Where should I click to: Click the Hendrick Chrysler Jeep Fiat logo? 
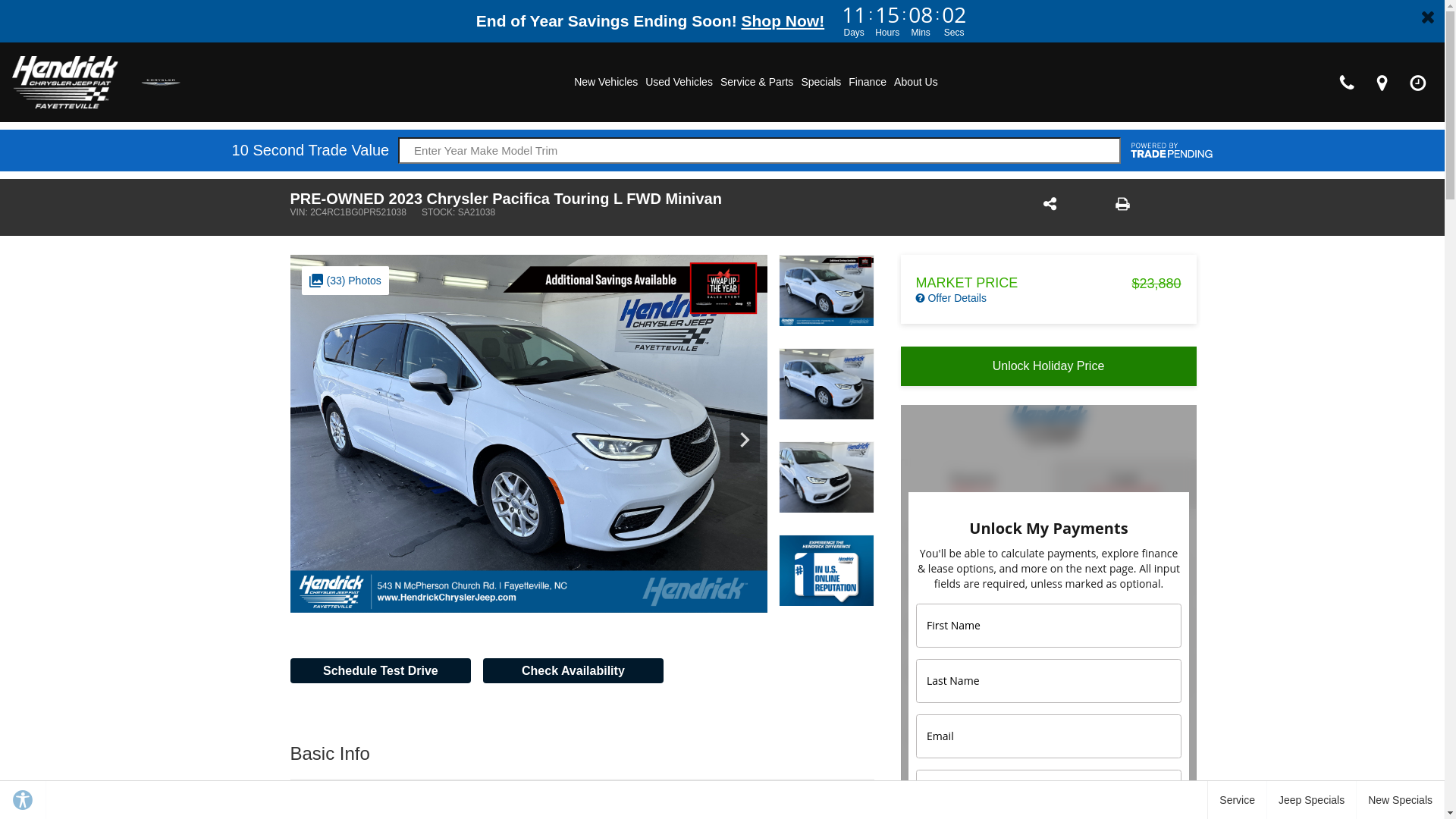[x=65, y=82]
